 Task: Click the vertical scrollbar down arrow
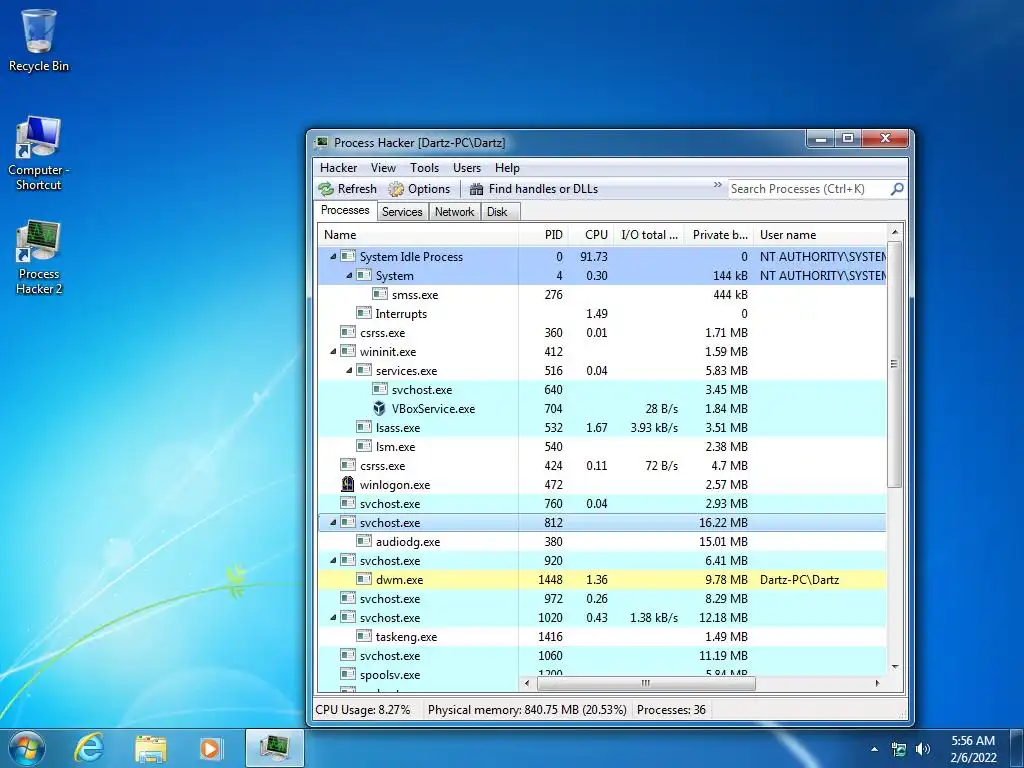[x=895, y=667]
